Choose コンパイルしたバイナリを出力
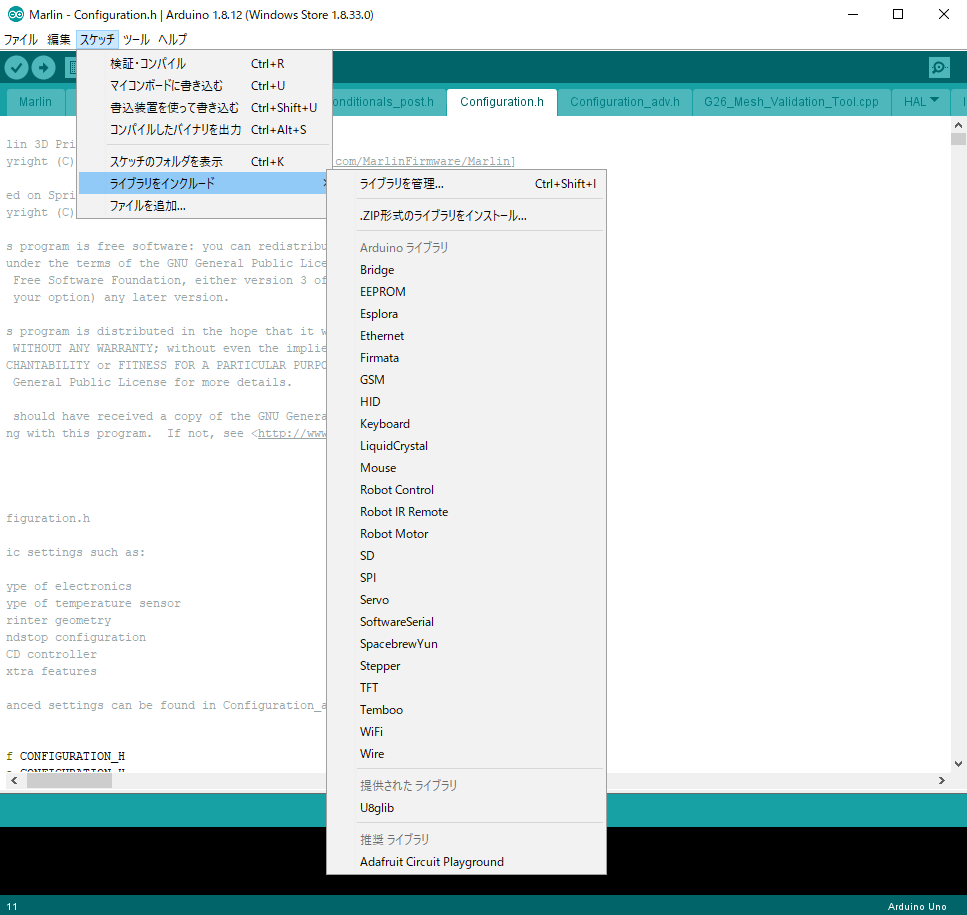967x915 pixels. point(202,130)
